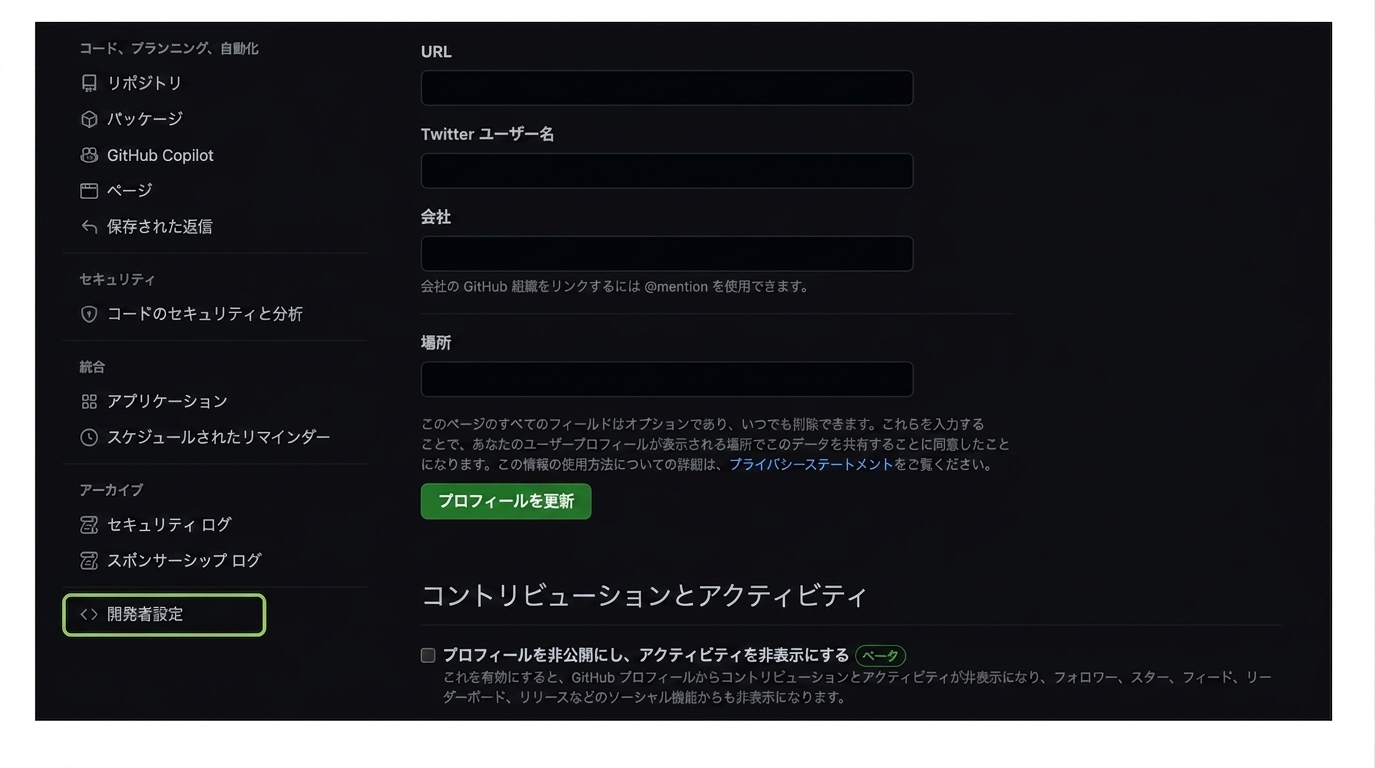The width and height of the screenshot is (1375, 768).
Task: Click the clock icon beside スケジュールされたリマインダー
Action: (x=89, y=437)
